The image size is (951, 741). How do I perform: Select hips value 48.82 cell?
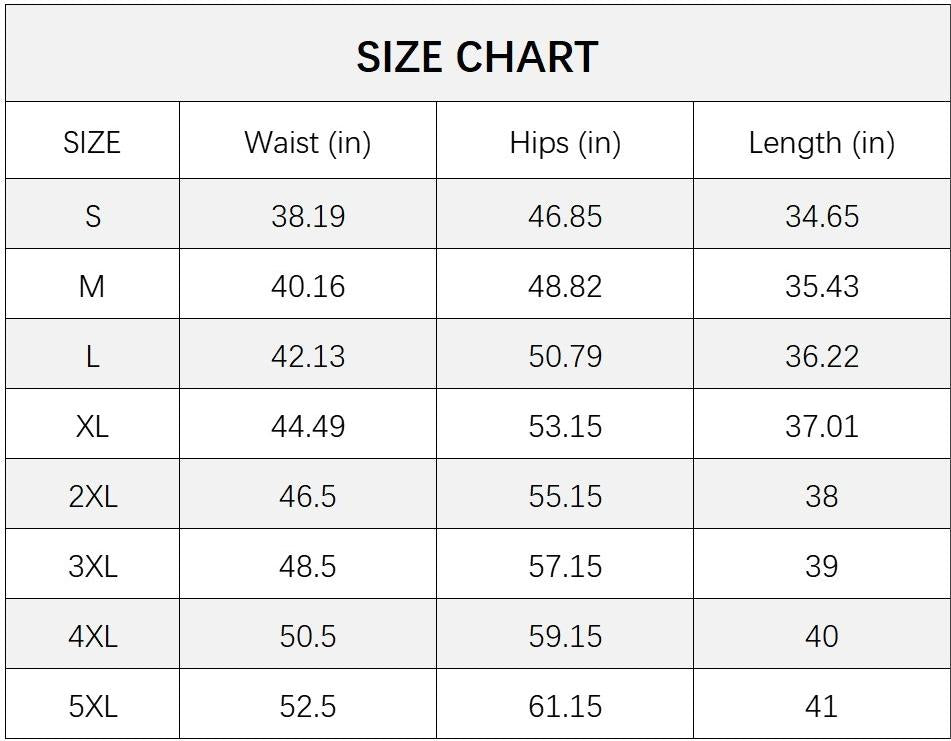[x=565, y=286]
